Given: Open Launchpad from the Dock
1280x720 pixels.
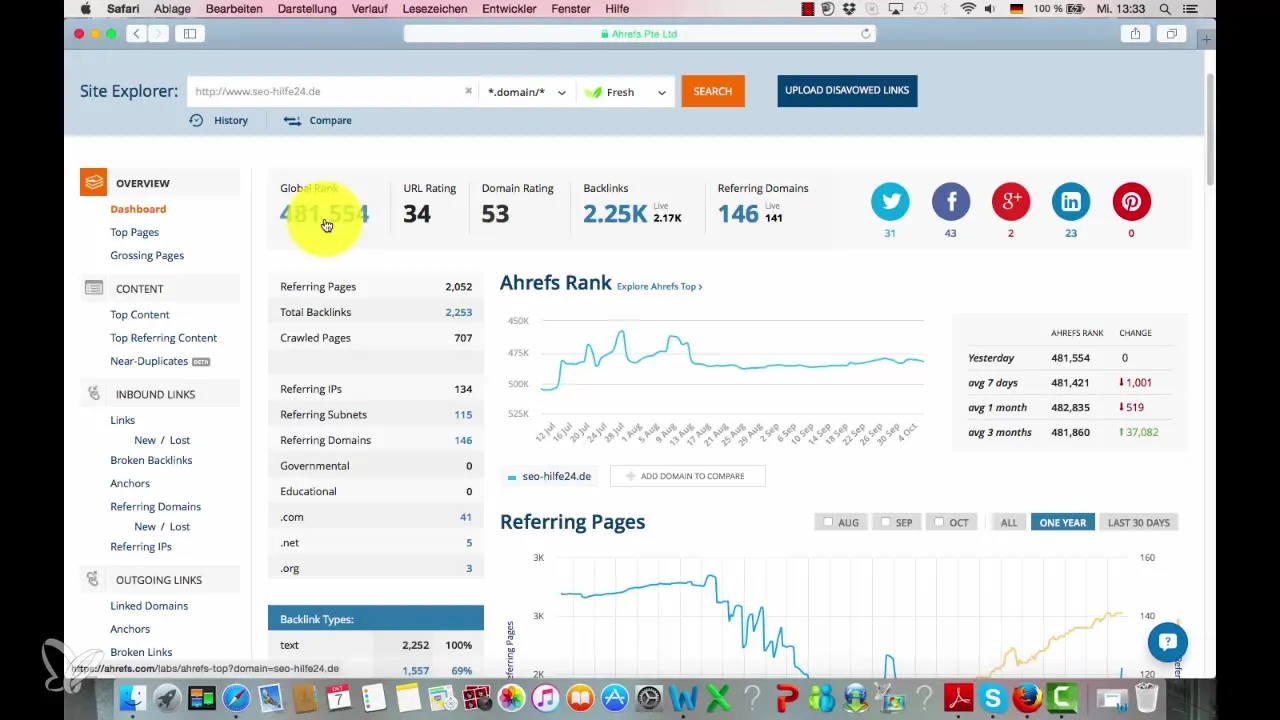Looking at the screenshot, I should (167, 697).
